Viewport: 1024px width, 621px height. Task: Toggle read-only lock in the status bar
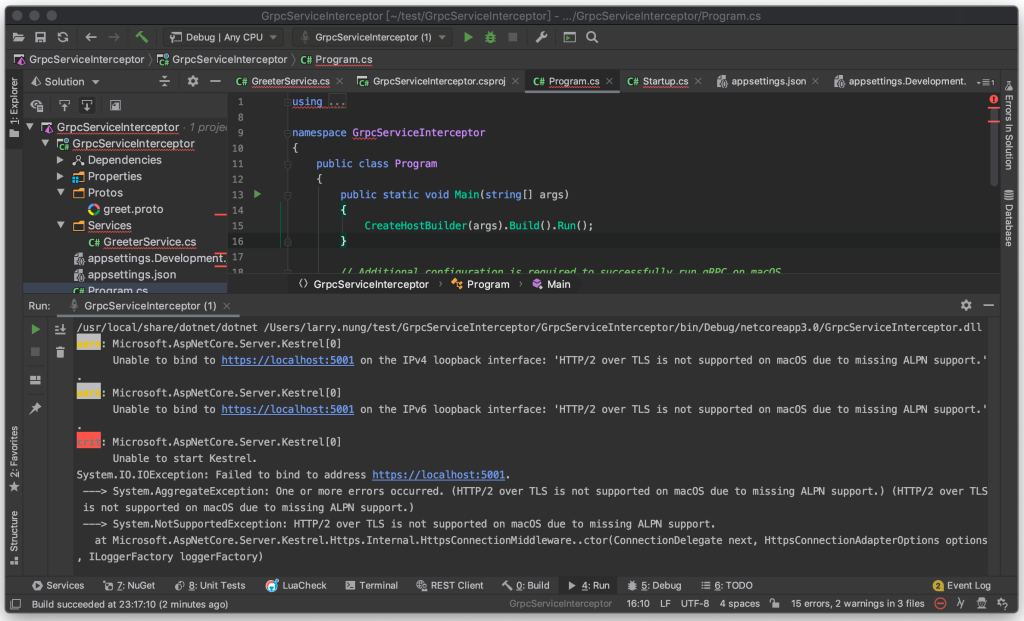775,603
